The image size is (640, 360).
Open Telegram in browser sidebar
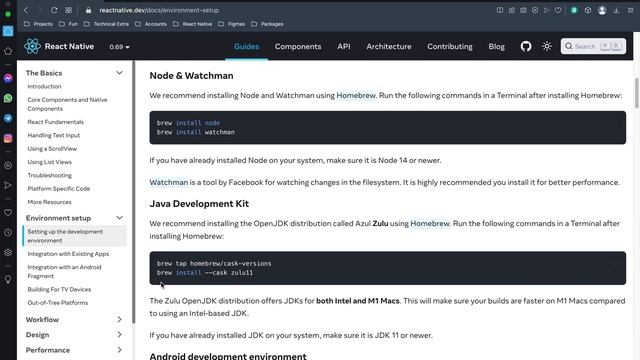tap(8, 118)
